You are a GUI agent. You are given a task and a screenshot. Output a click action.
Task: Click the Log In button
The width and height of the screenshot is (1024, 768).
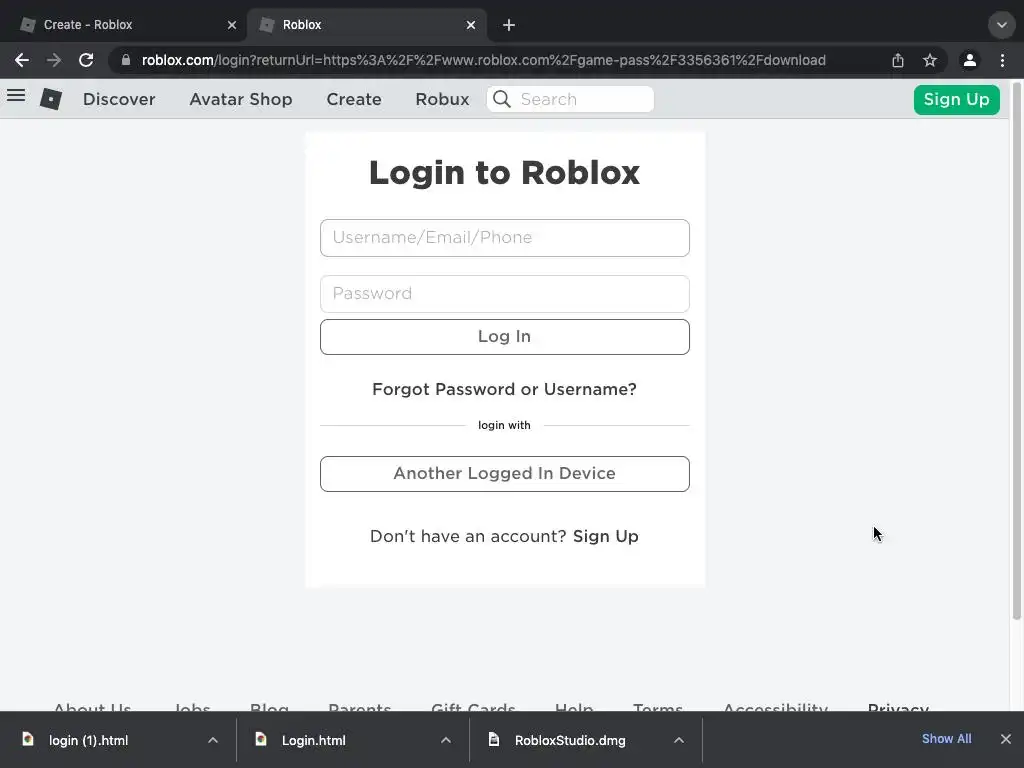pyautogui.click(x=505, y=337)
